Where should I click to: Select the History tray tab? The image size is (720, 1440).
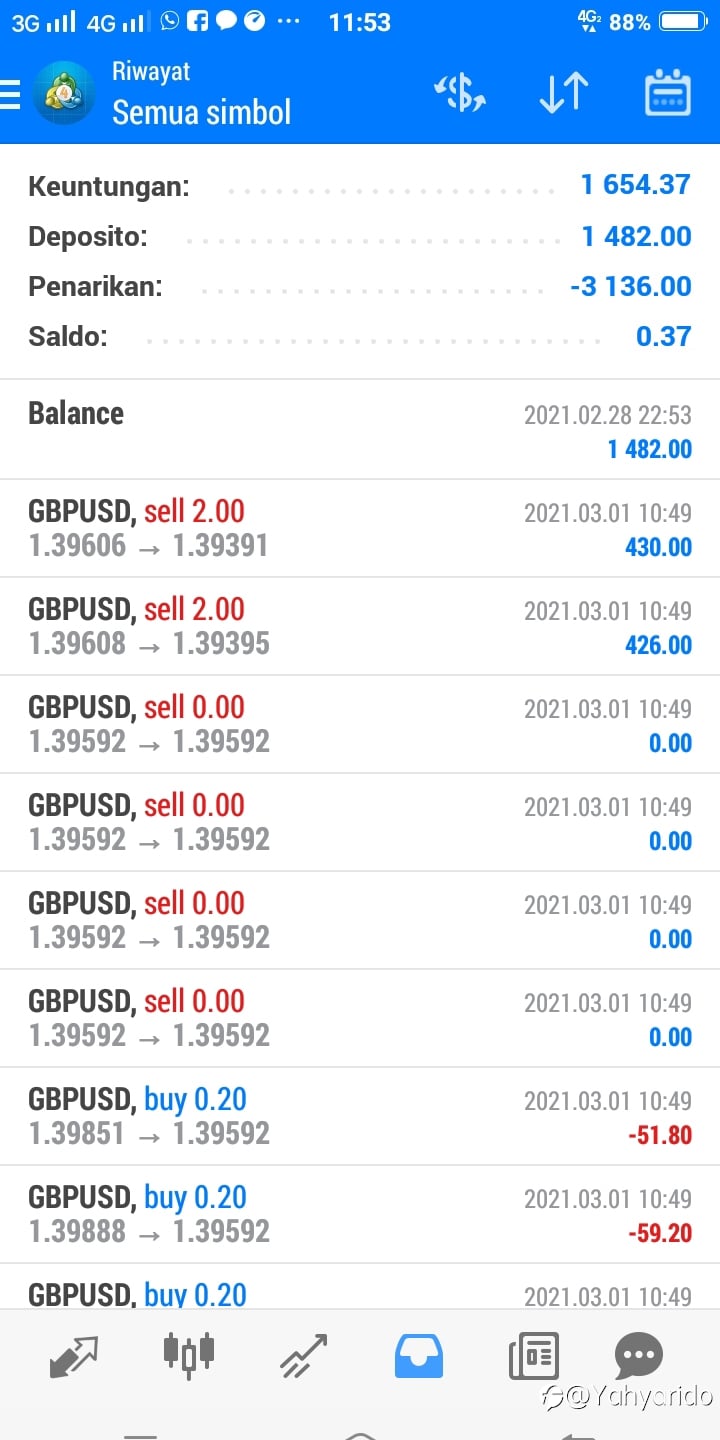[x=420, y=1357]
